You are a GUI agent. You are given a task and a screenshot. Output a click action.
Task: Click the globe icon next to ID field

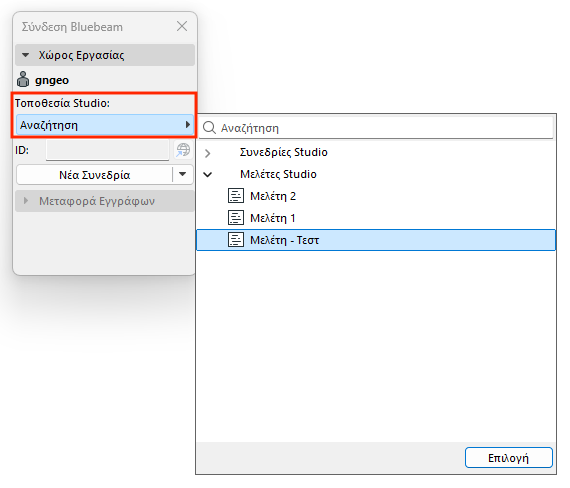(x=183, y=150)
